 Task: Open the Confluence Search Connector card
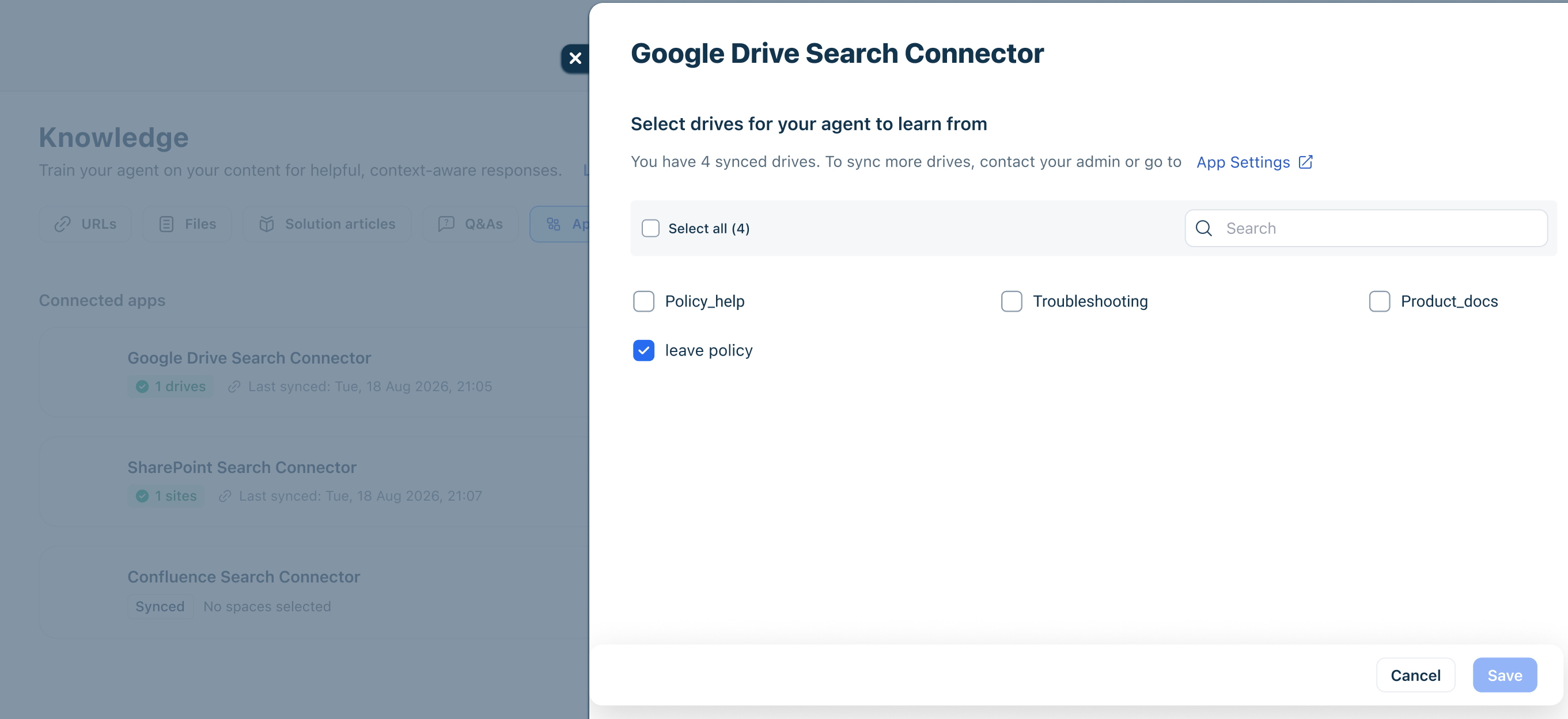coord(314,592)
